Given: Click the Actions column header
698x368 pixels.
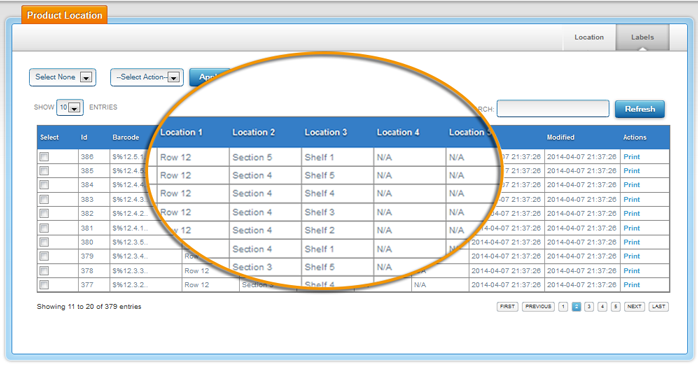Looking at the screenshot, I should click(635, 137).
